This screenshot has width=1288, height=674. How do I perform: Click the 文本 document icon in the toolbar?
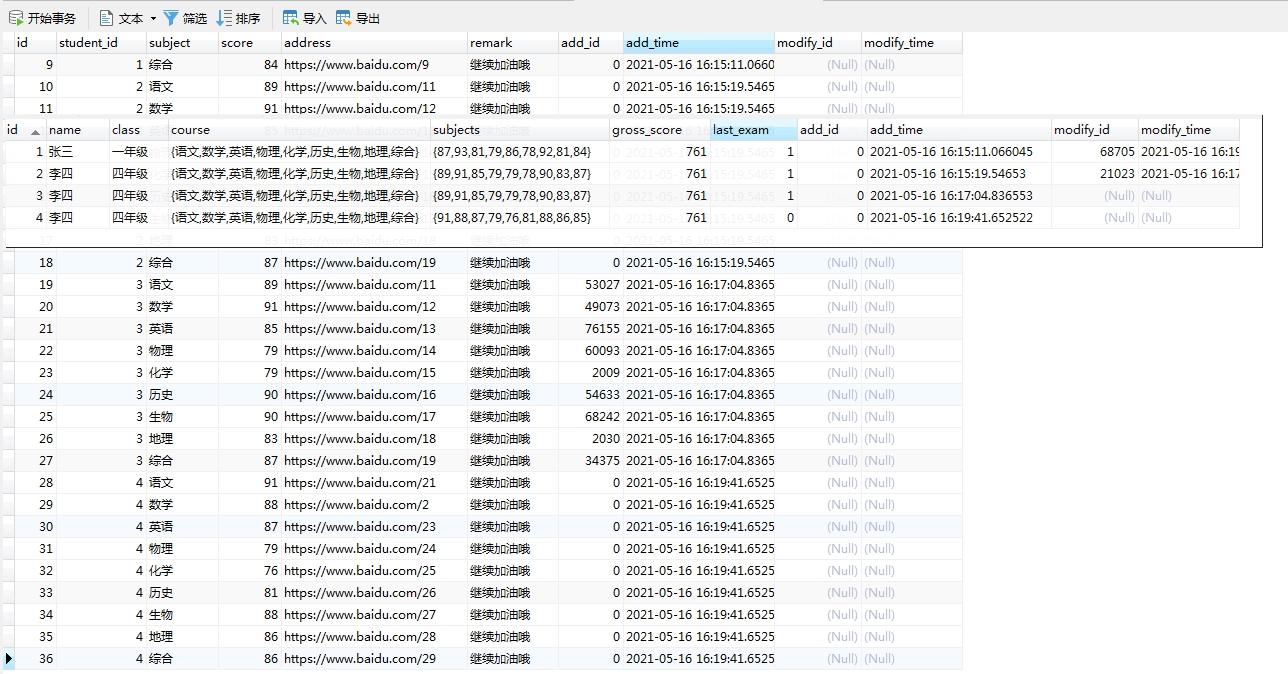pyautogui.click(x=106, y=18)
